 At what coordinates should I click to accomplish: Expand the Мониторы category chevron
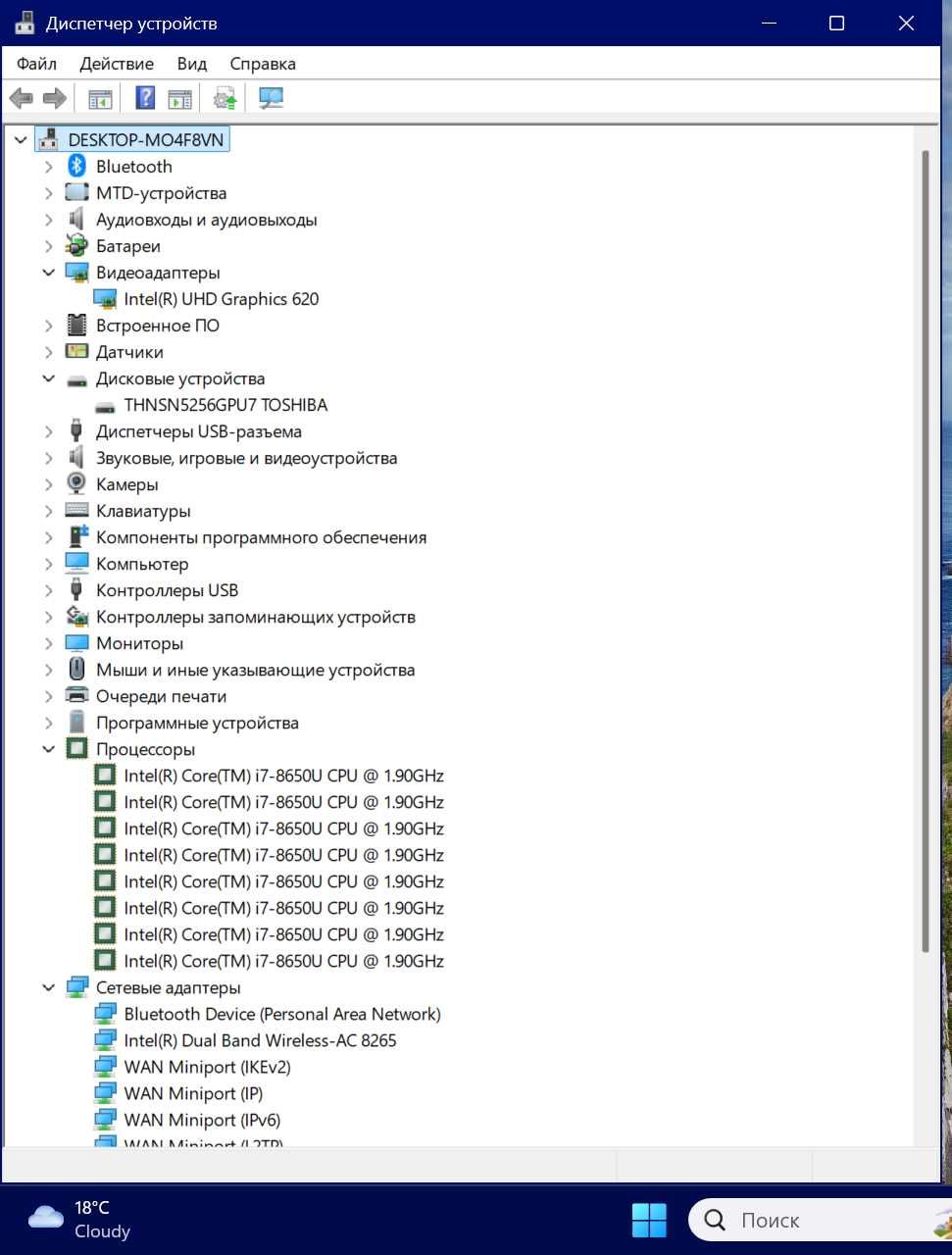(x=48, y=643)
